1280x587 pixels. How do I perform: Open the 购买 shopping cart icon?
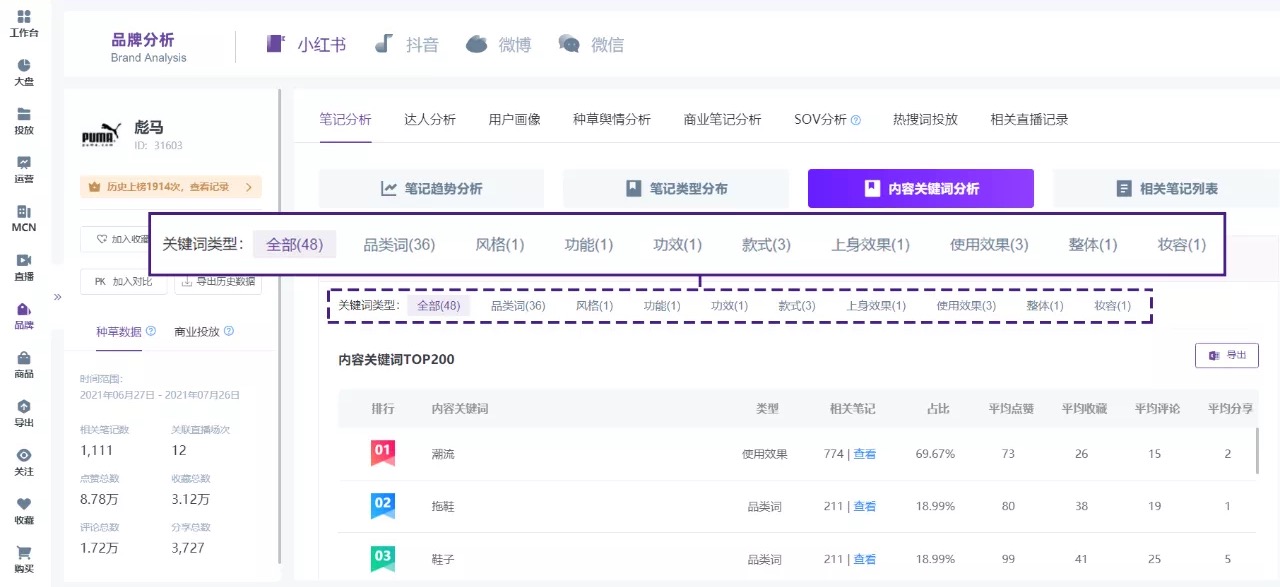click(24, 552)
